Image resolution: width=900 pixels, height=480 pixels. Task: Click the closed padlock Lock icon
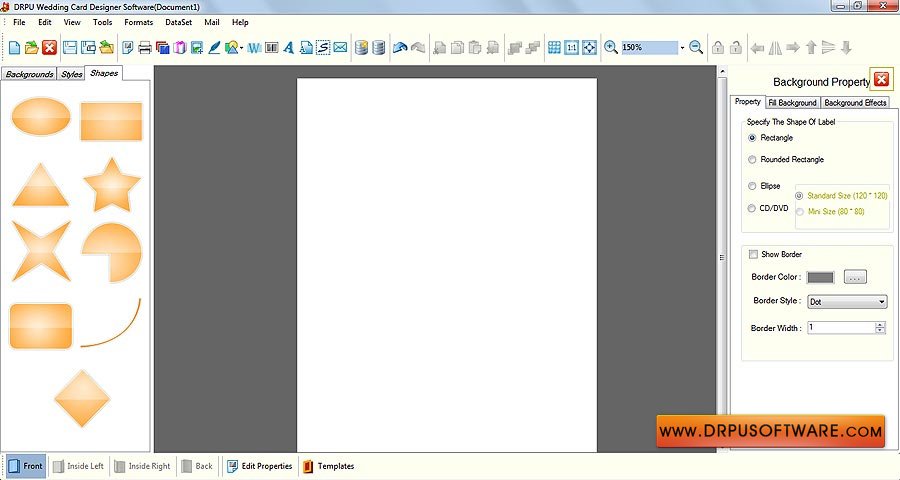(717, 48)
